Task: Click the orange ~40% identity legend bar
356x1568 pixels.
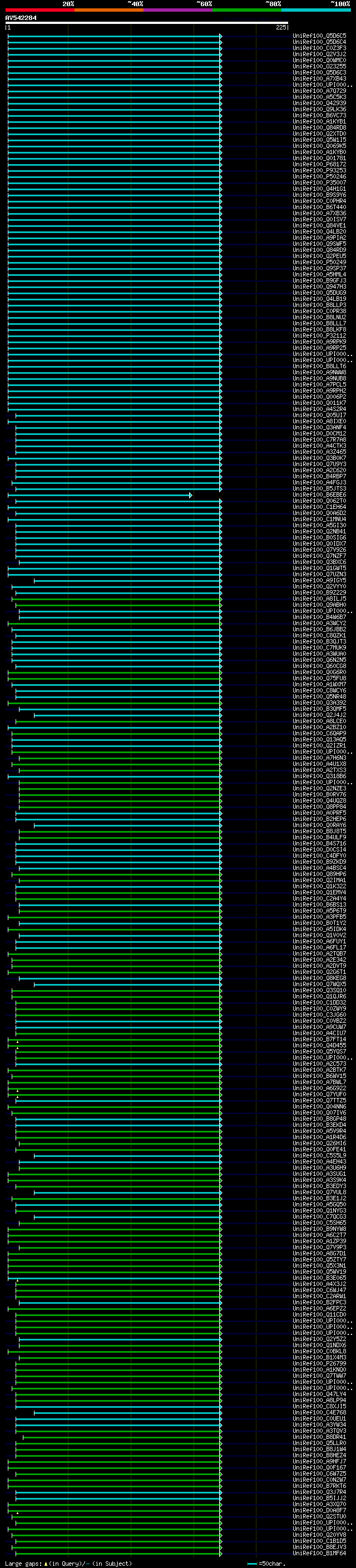Action: tap(109, 10)
